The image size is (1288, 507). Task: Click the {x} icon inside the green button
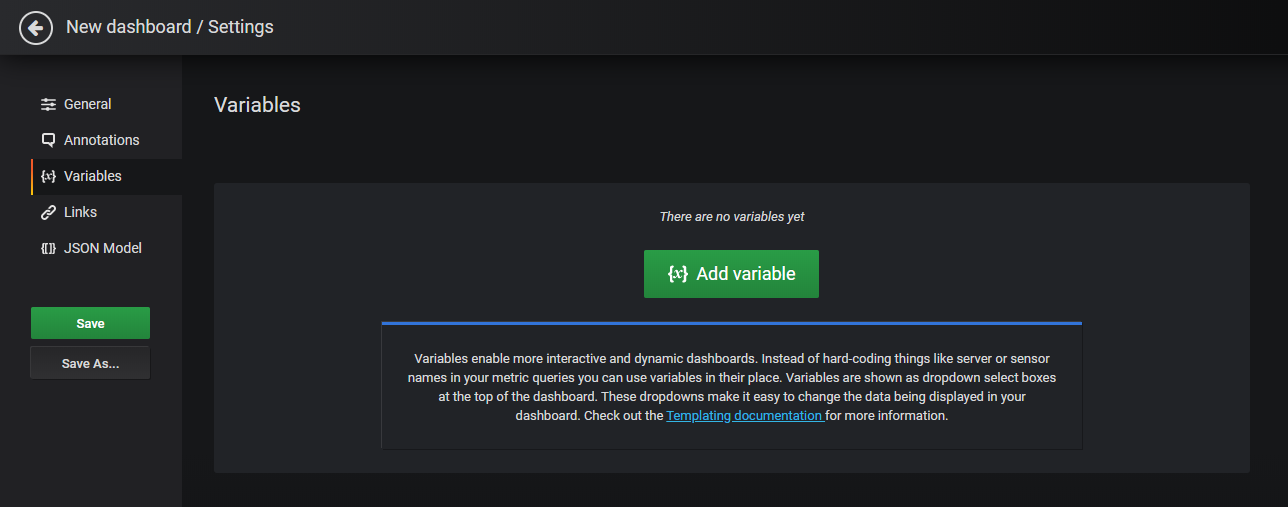(678, 274)
